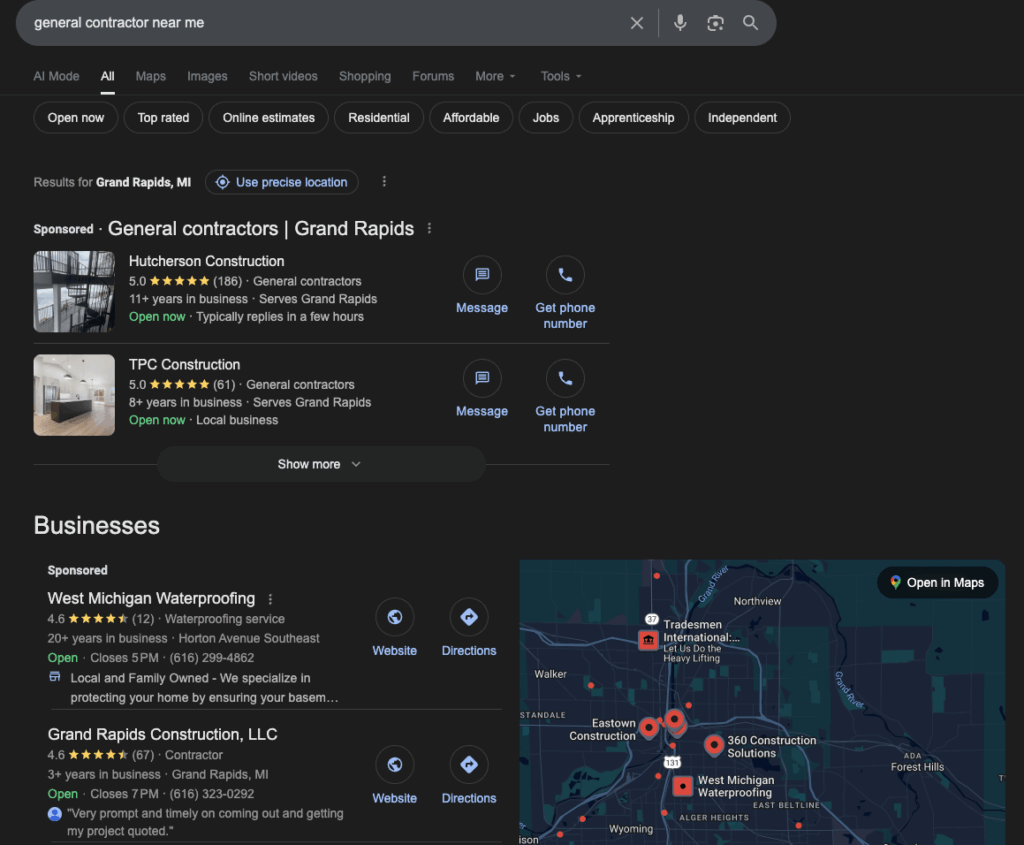Open Google Lens image search icon

tap(715, 23)
